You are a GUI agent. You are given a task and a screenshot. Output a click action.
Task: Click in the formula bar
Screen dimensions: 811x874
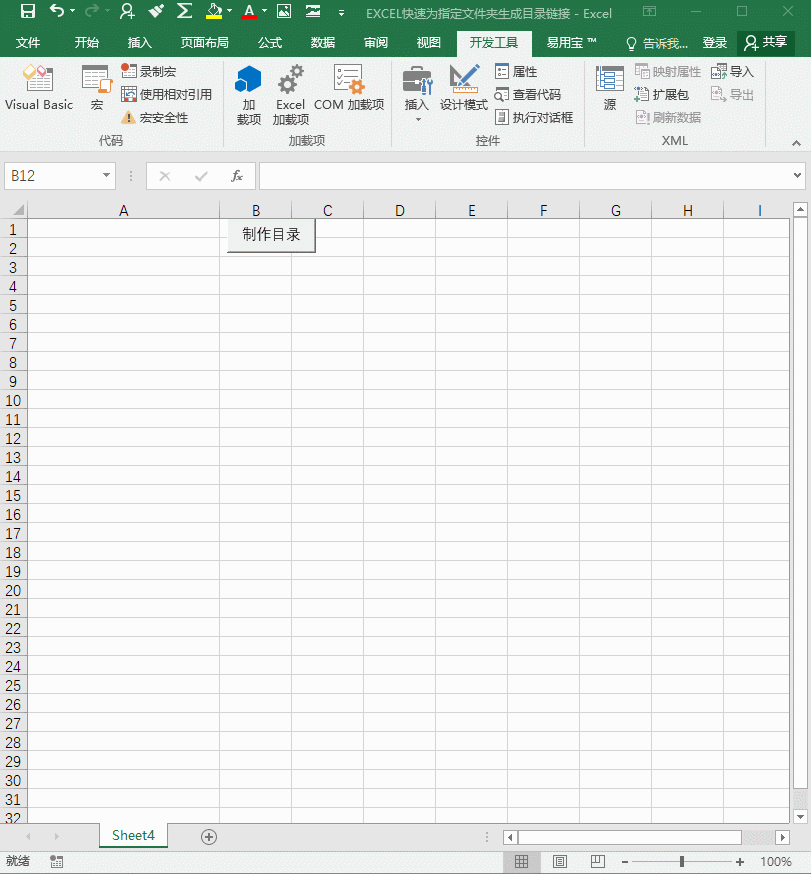pos(525,176)
